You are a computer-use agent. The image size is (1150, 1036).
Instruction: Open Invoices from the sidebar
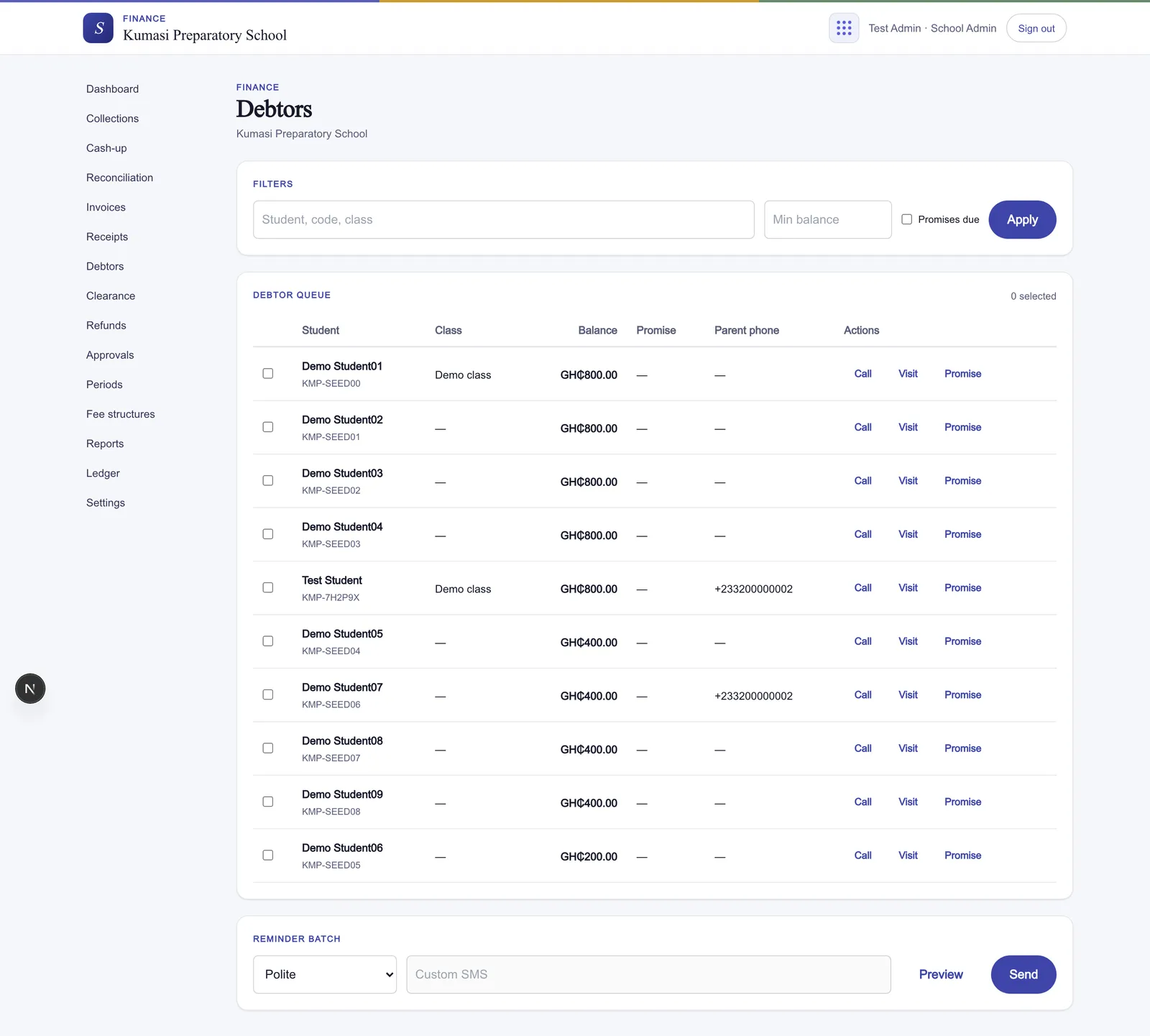(x=106, y=207)
